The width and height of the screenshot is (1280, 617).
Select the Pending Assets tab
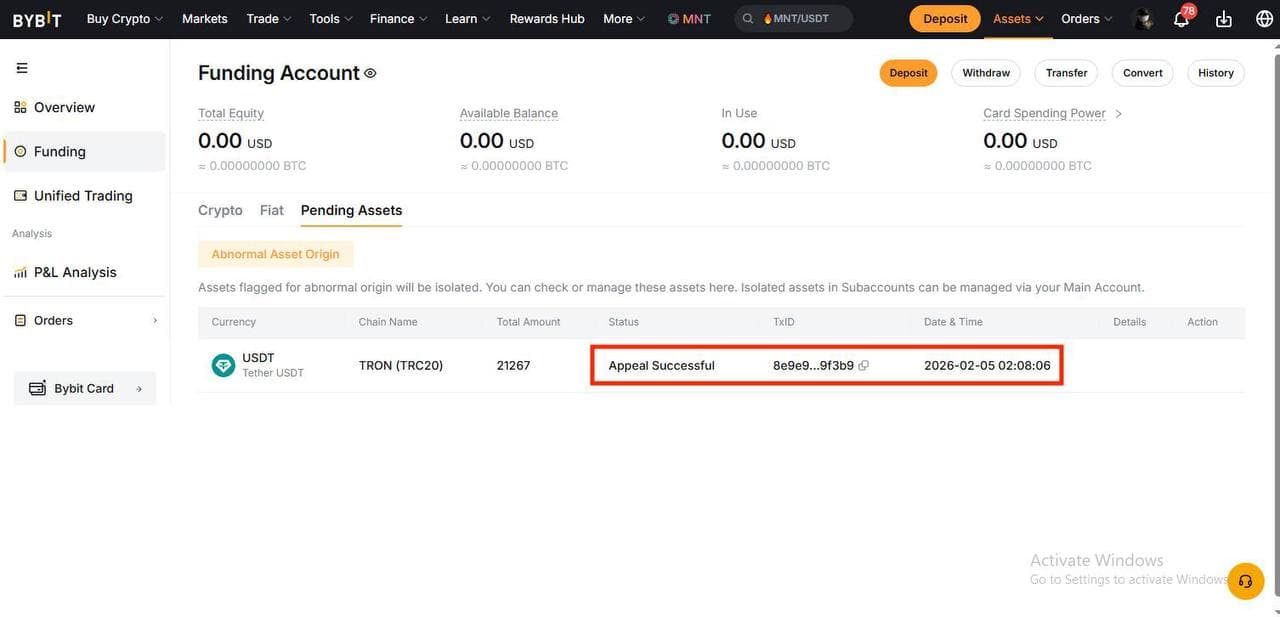coord(351,210)
